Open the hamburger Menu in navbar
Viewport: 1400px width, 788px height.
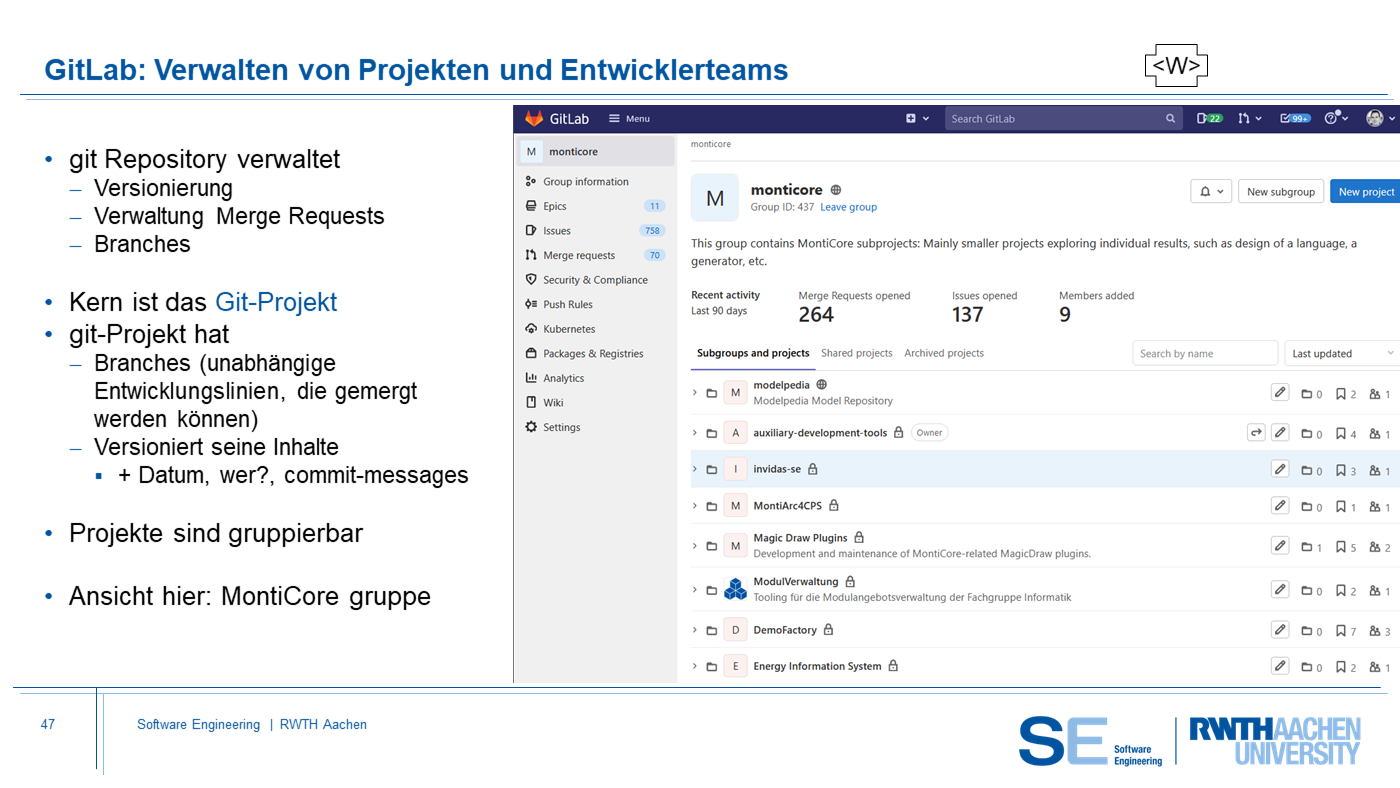click(x=629, y=118)
